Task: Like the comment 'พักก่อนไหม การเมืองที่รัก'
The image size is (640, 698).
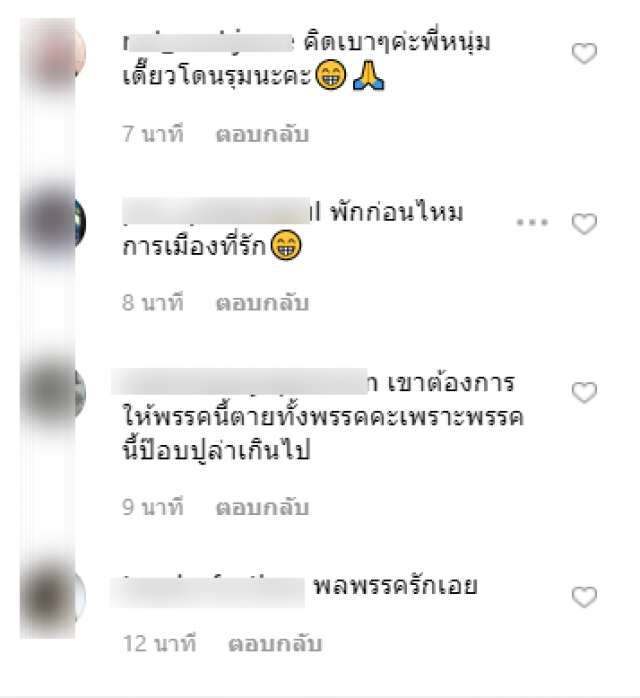Action: point(584,223)
